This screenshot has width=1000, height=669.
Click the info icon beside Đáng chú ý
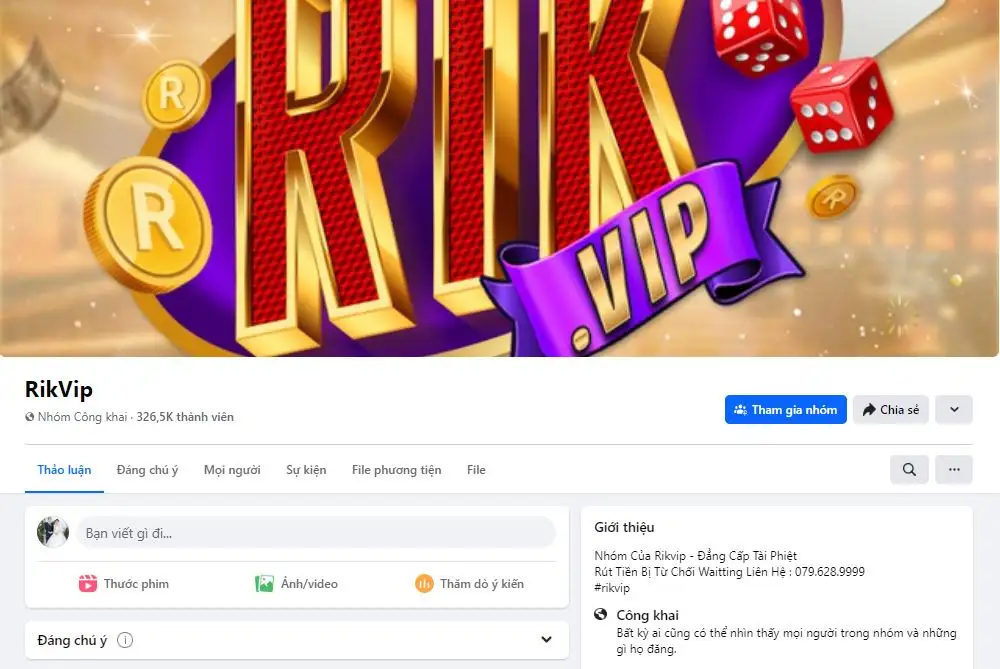[x=125, y=640]
